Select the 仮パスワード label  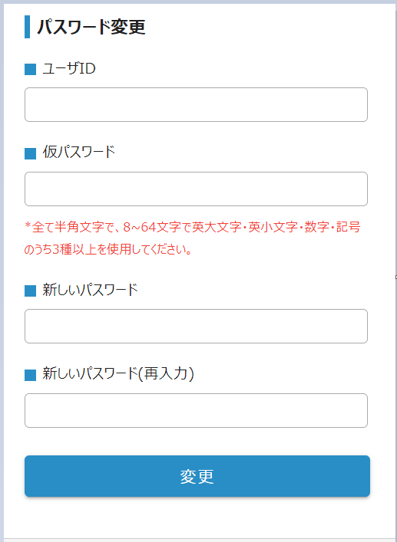tap(79, 152)
